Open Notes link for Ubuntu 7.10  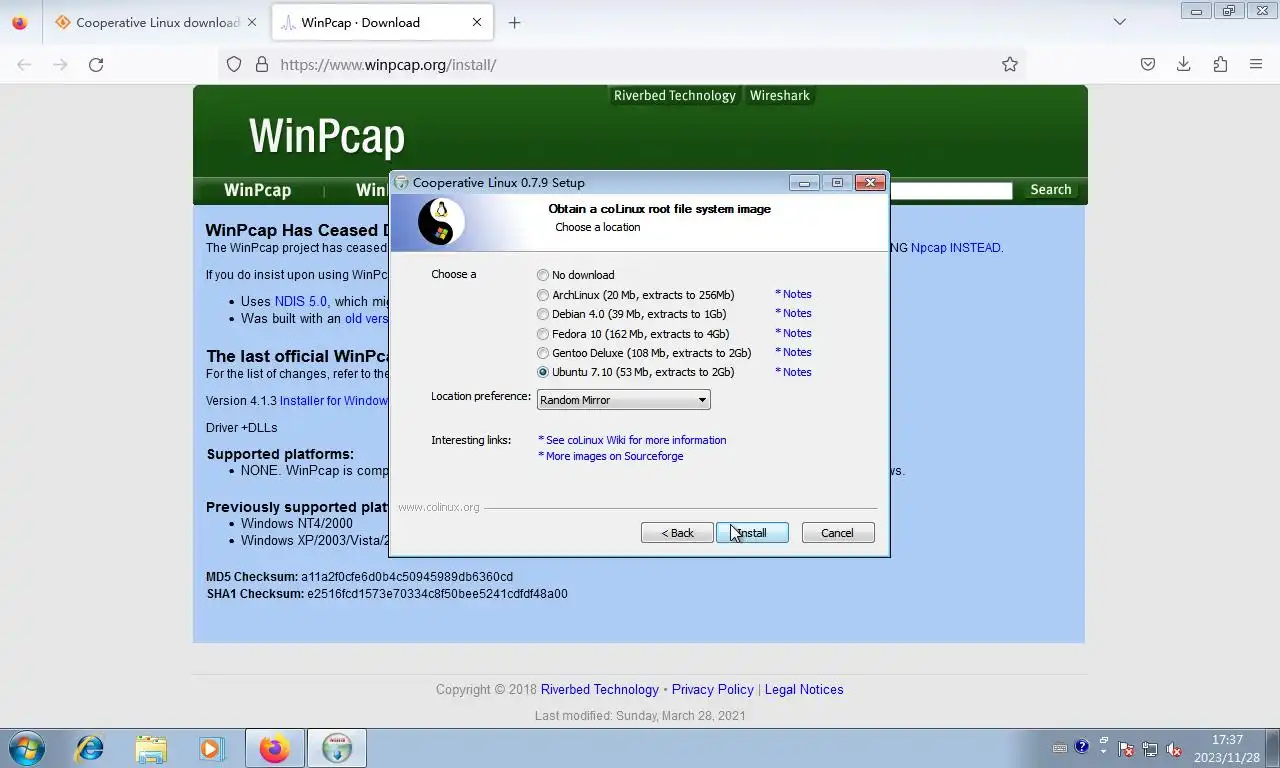click(x=794, y=372)
